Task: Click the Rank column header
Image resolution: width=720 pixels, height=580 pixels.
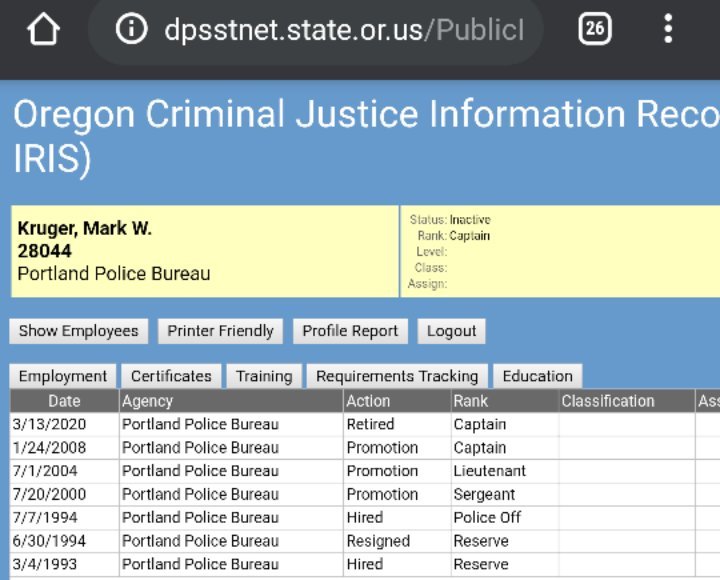Action: tap(505, 401)
